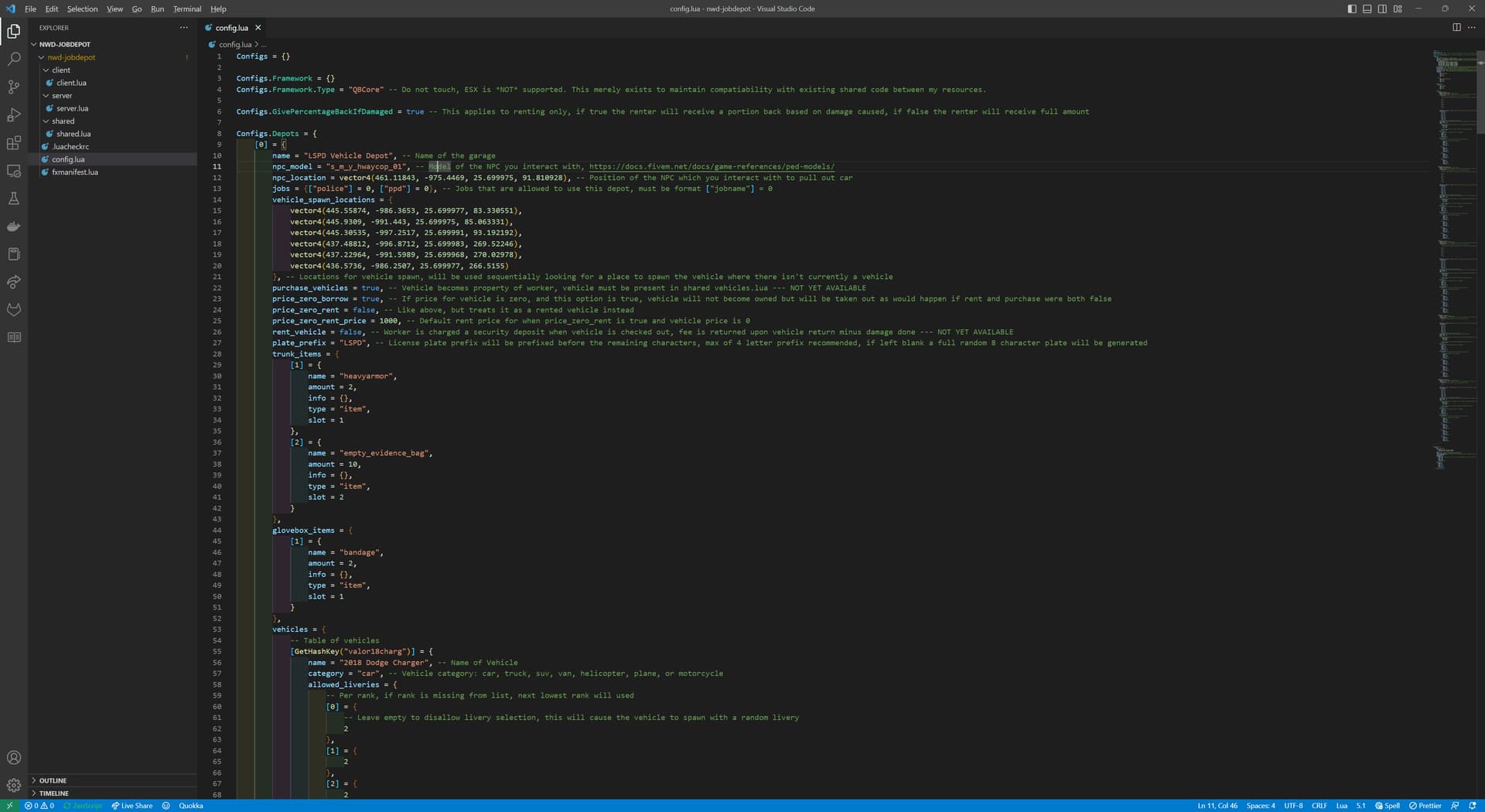Toggle the primary side bar visibility
The width and height of the screenshot is (1485, 812).
click(1352, 9)
